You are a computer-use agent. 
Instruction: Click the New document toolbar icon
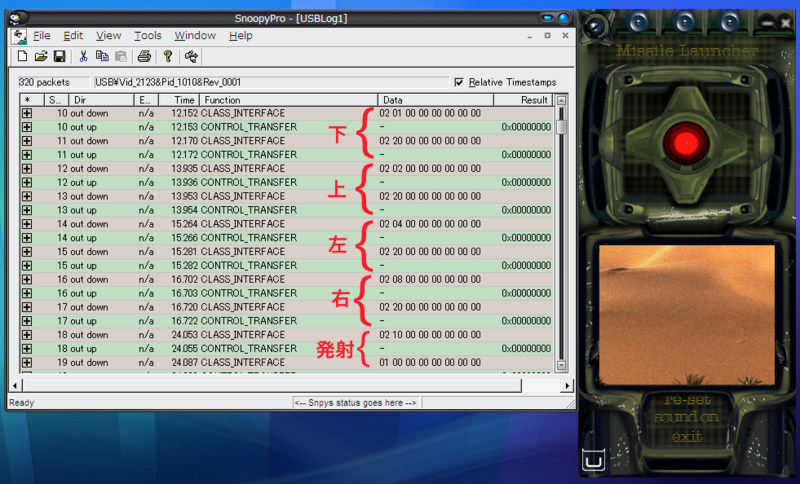tap(22, 56)
